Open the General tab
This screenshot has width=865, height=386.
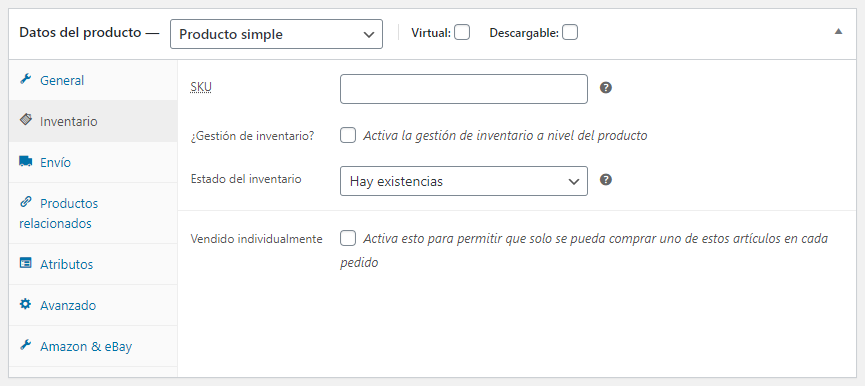pos(93,80)
